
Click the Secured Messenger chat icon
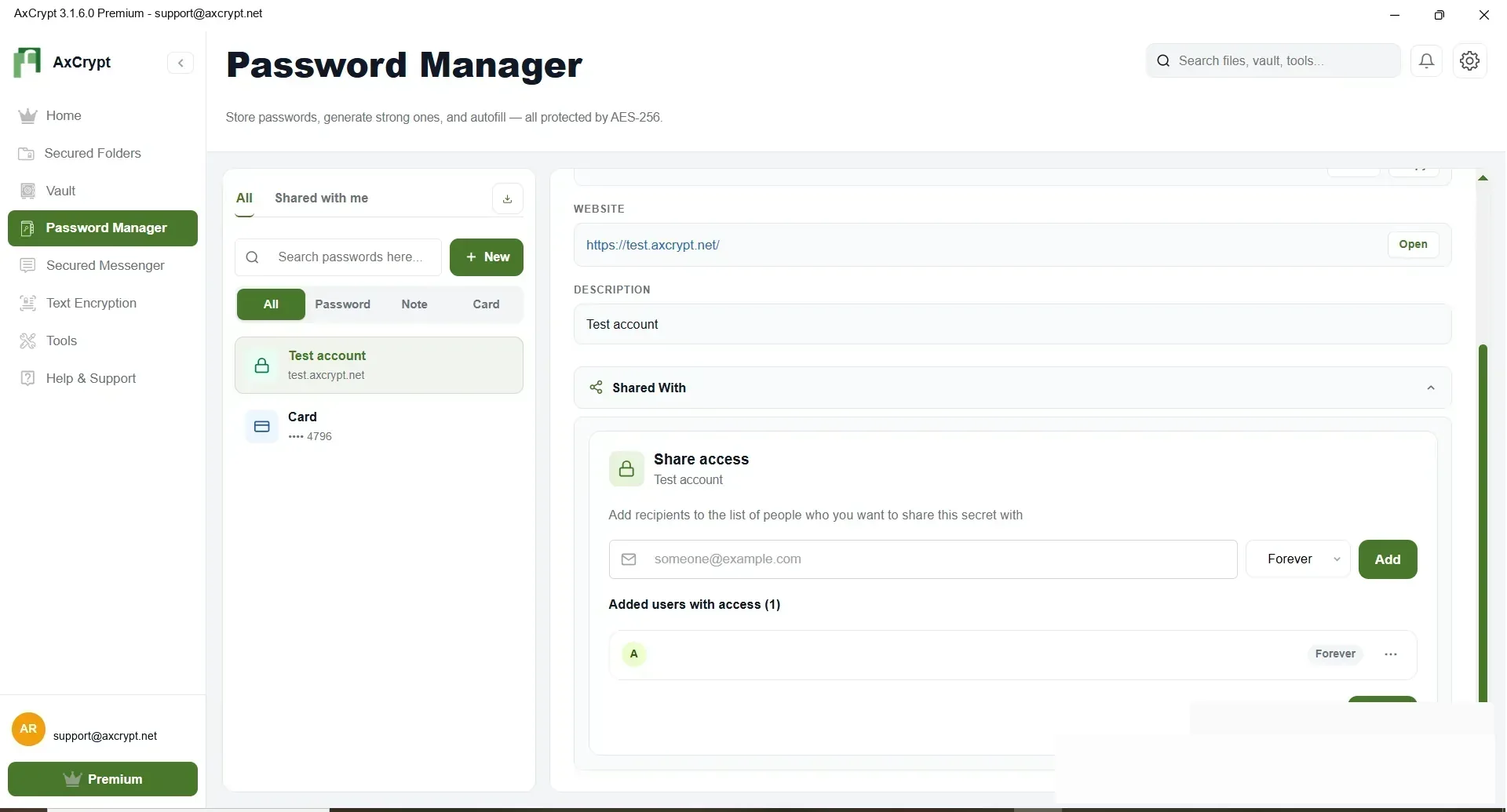click(27, 266)
